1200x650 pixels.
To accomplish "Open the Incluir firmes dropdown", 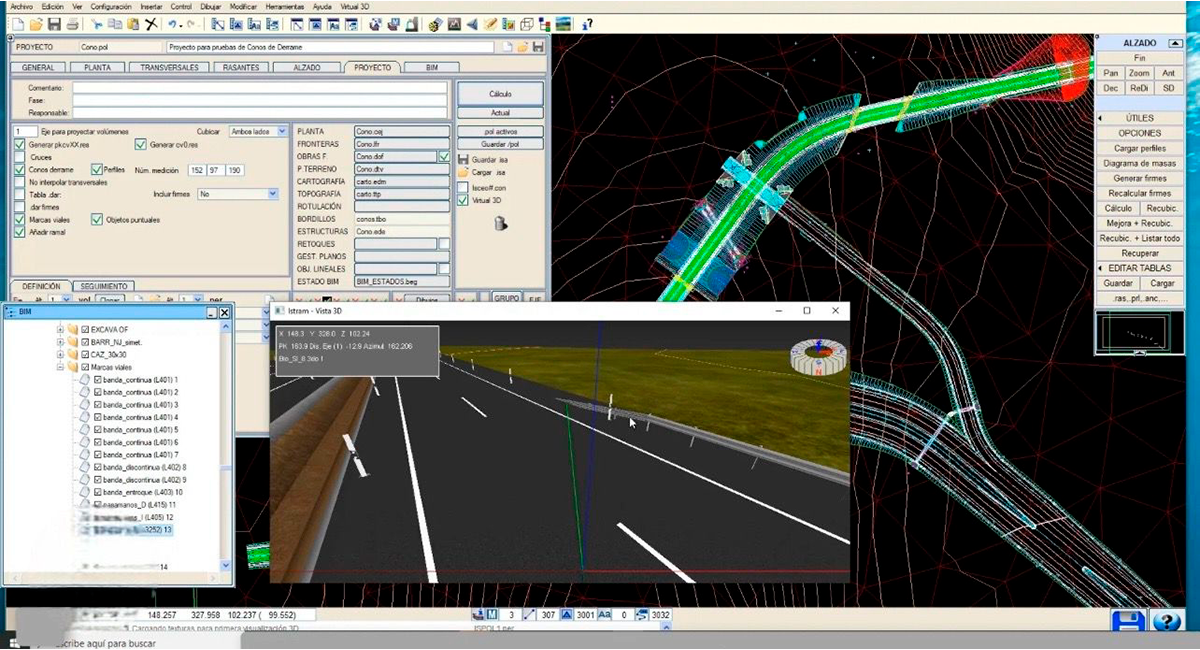I will click(x=238, y=194).
